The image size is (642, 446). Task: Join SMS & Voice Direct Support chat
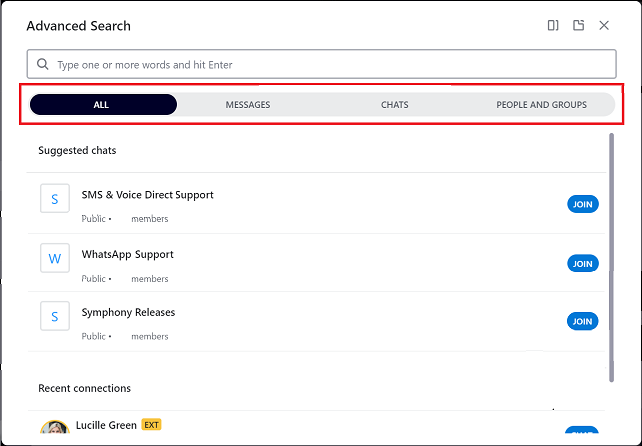583,204
